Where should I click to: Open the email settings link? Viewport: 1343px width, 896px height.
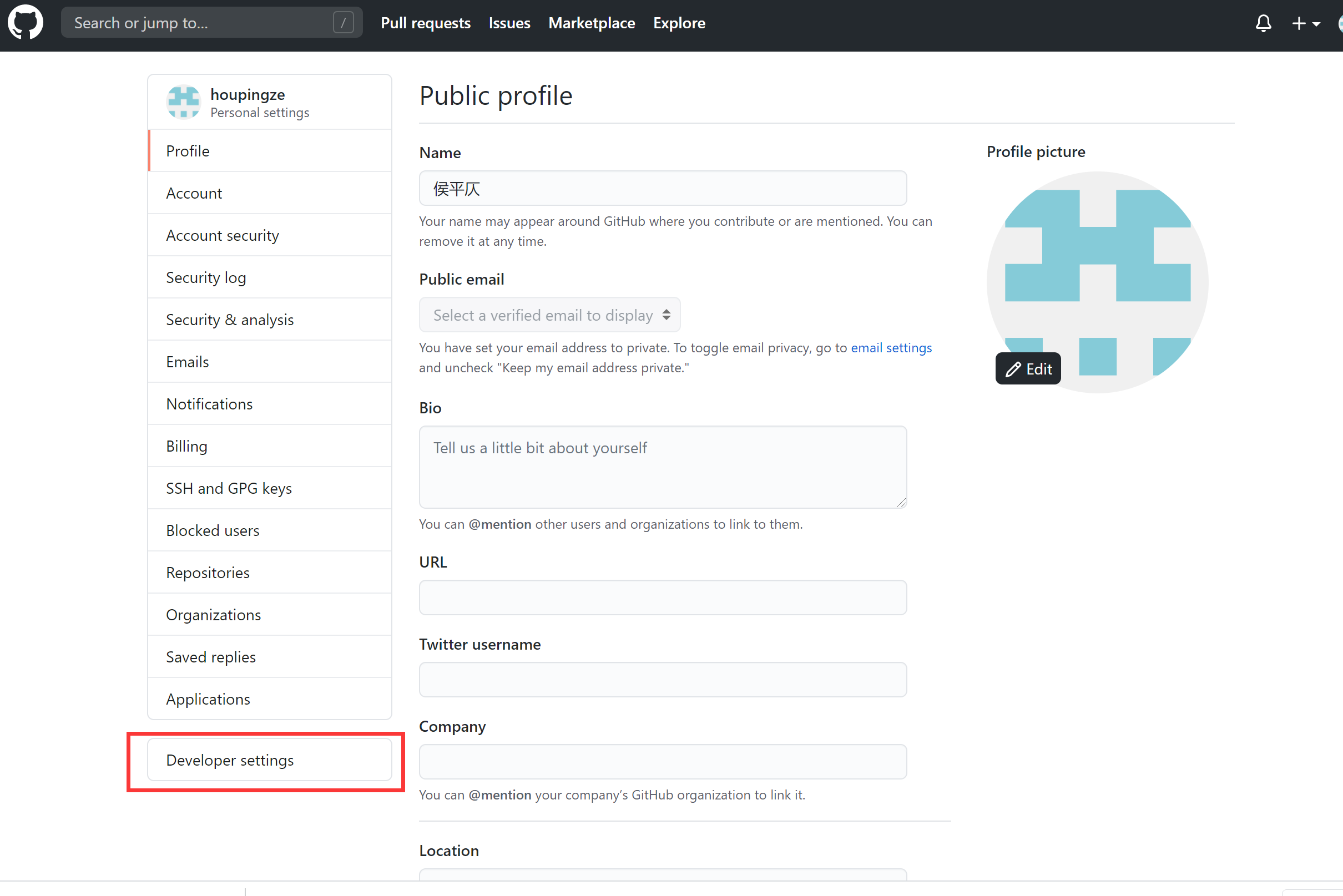pyautogui.click(x=890, y=347)
